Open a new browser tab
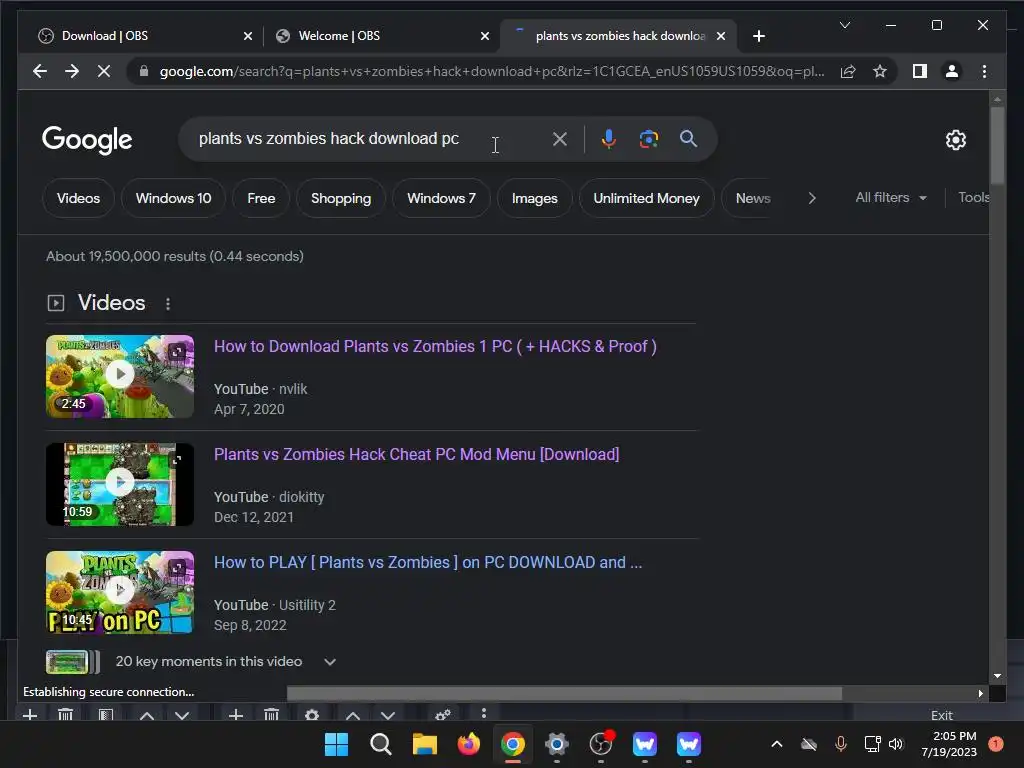1024x768 pixels. [x=759, y=36]
